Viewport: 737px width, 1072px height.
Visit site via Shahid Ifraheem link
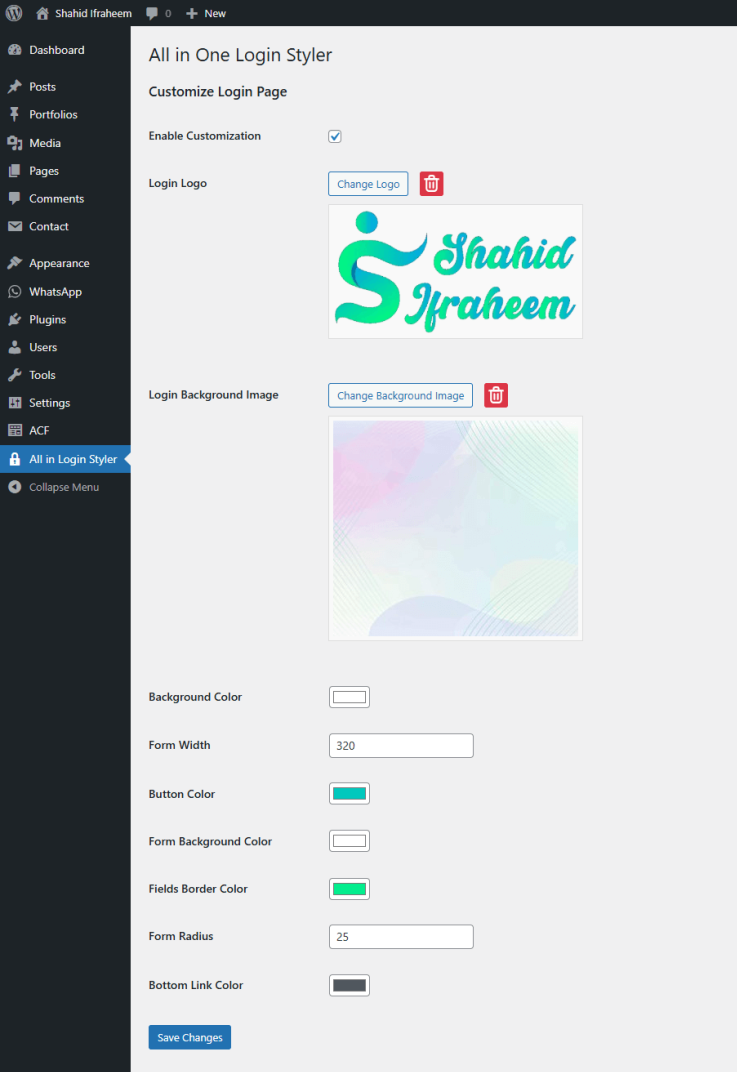93,14
